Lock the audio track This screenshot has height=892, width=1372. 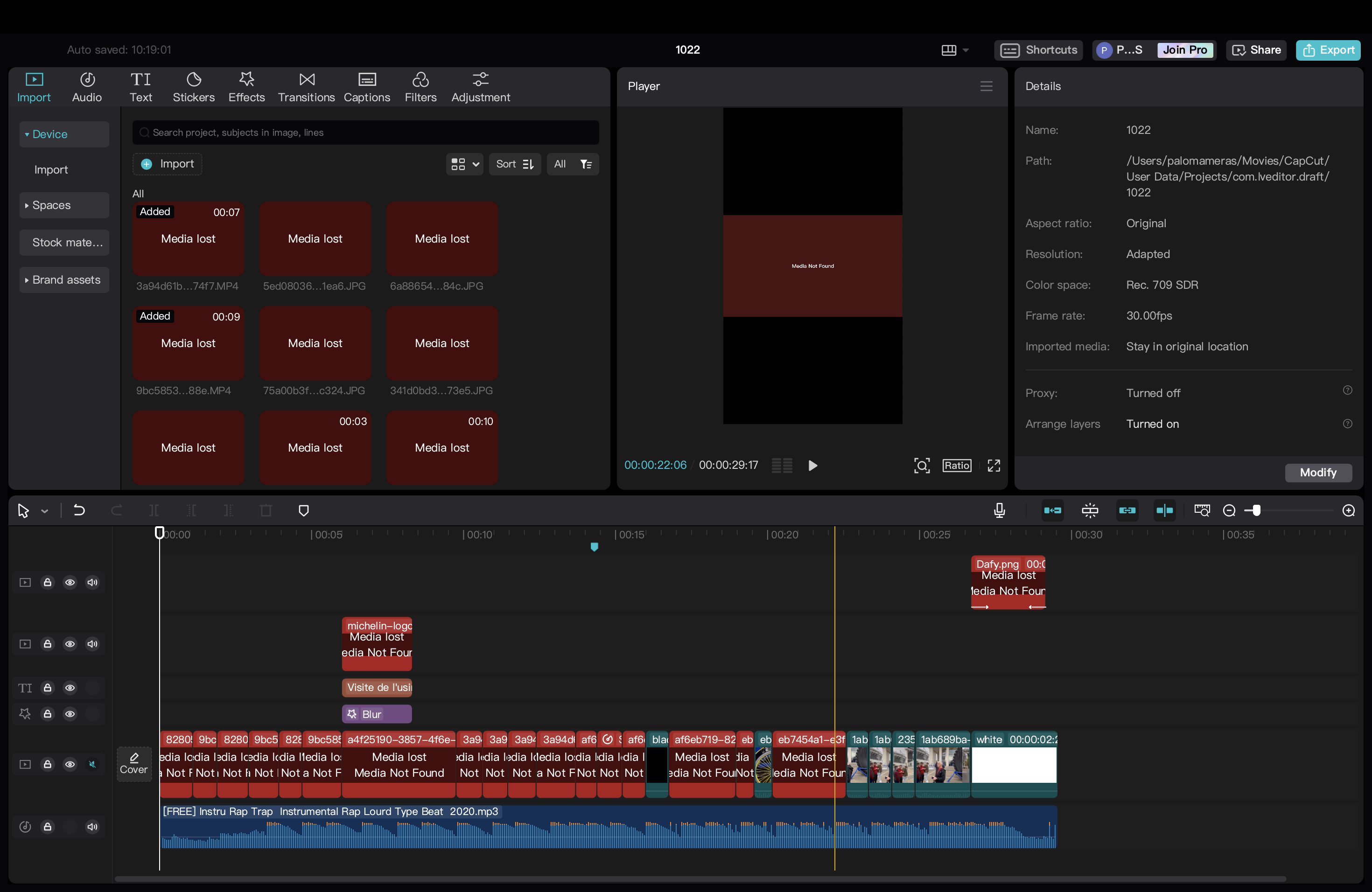pyautogui.click(x=48, y=827)
